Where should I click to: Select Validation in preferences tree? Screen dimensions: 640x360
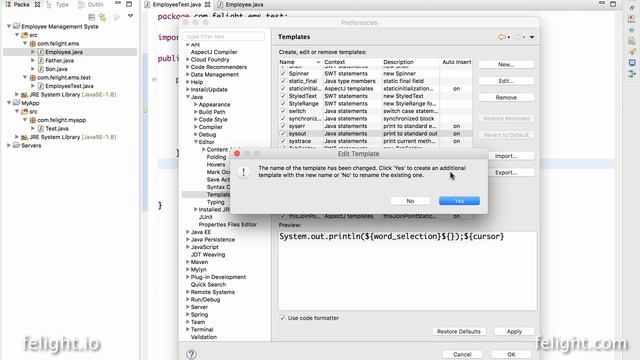(204, 337)
